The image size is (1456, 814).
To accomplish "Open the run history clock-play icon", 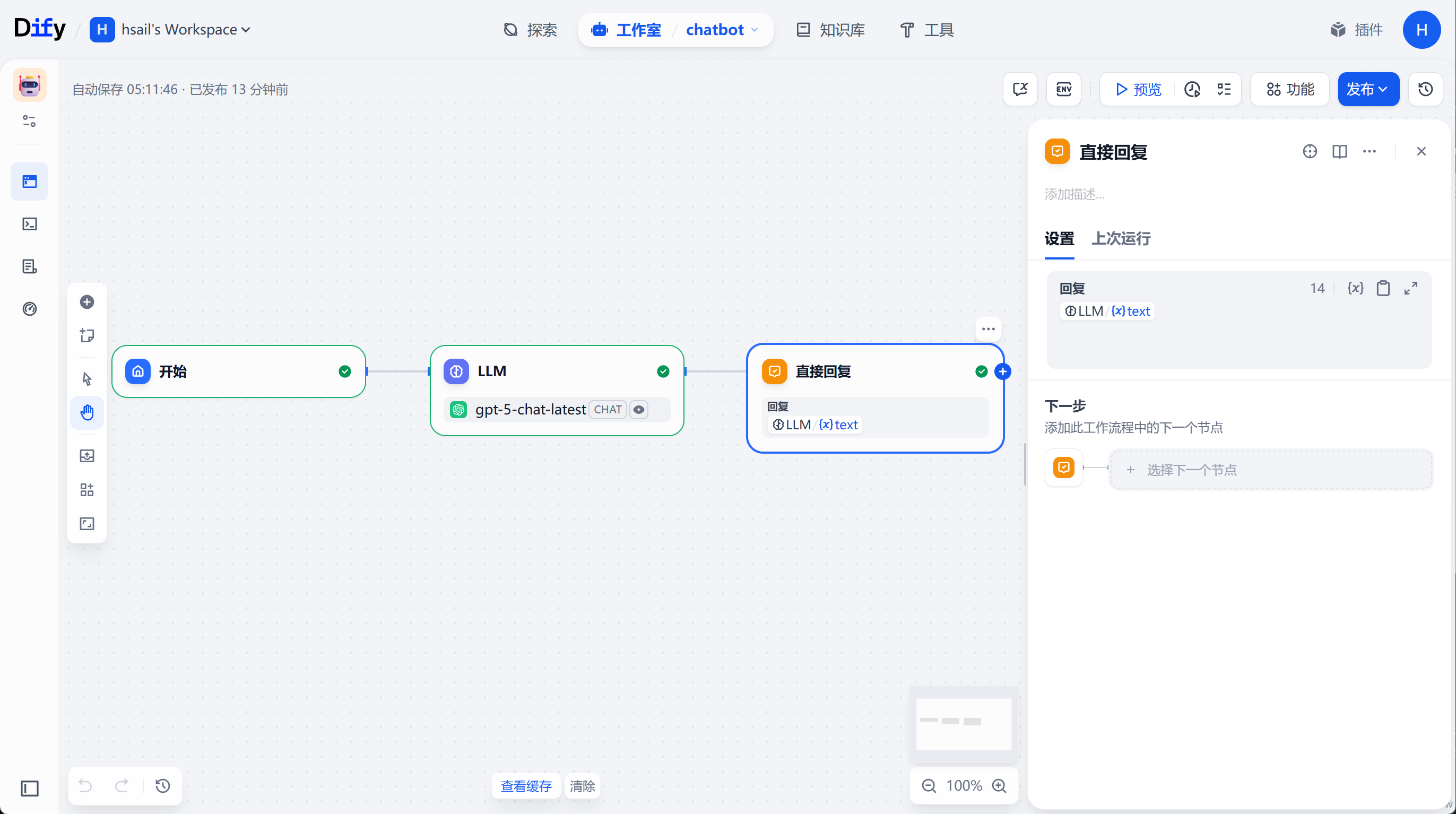I will [1192, 89].
